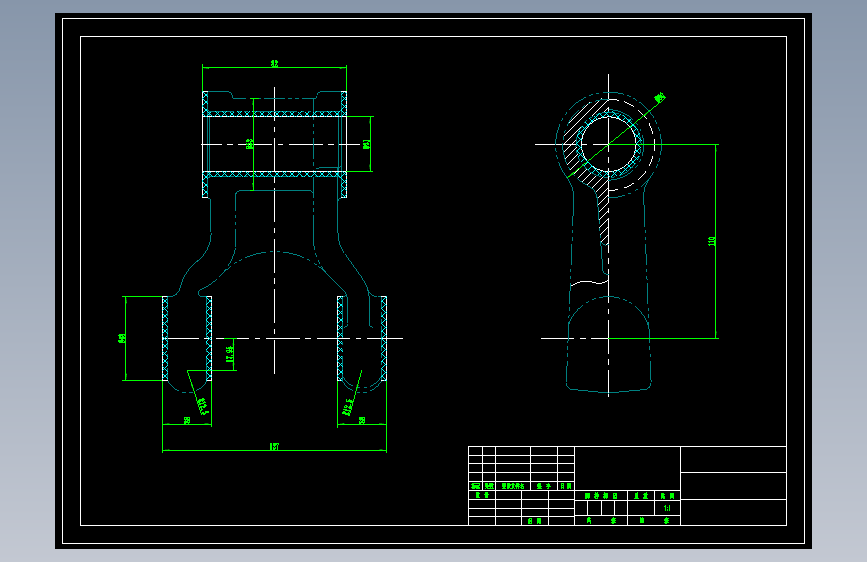867x562 pixels.
Task: Select the R19.5 radius label on the left fork arm
Action: (x=202, y=406)
